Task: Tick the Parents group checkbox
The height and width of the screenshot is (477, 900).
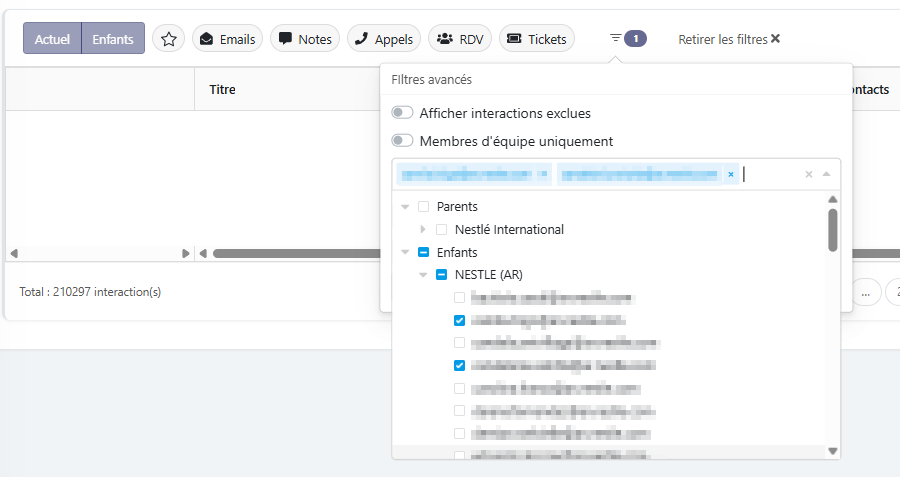Action: pos(423,206)
